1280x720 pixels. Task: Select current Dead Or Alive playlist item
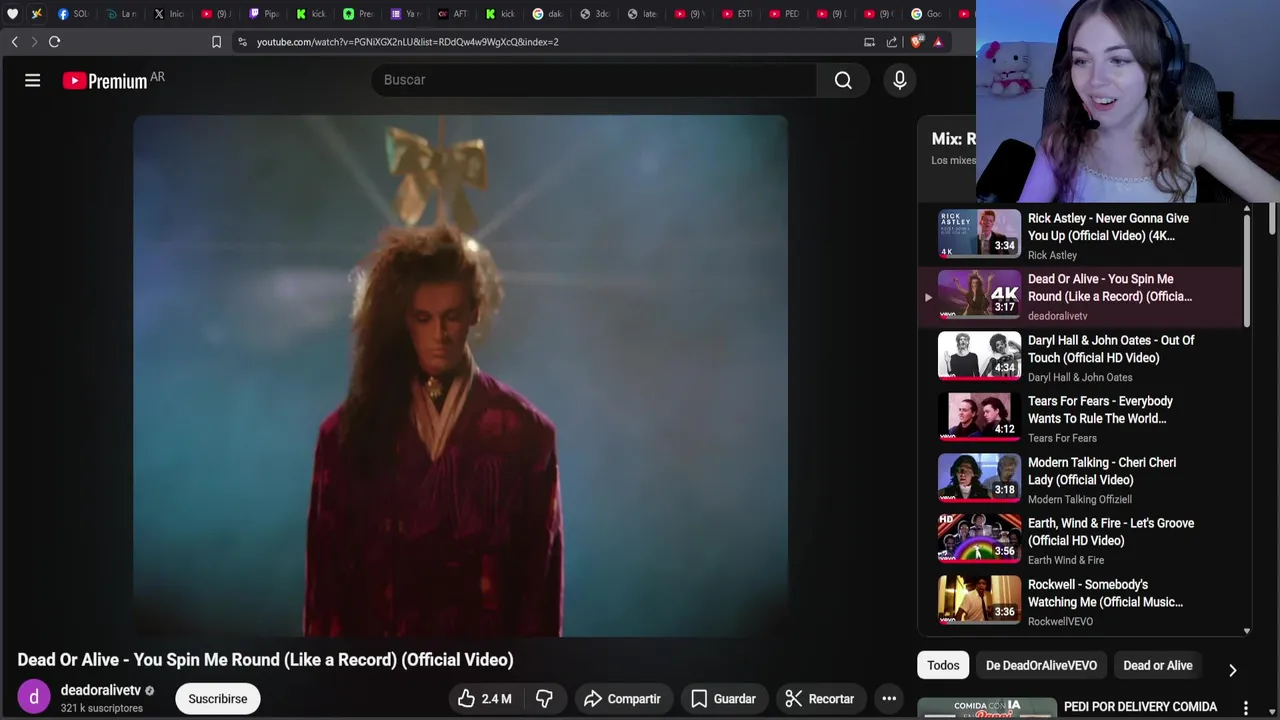(x=1080, y=297)
